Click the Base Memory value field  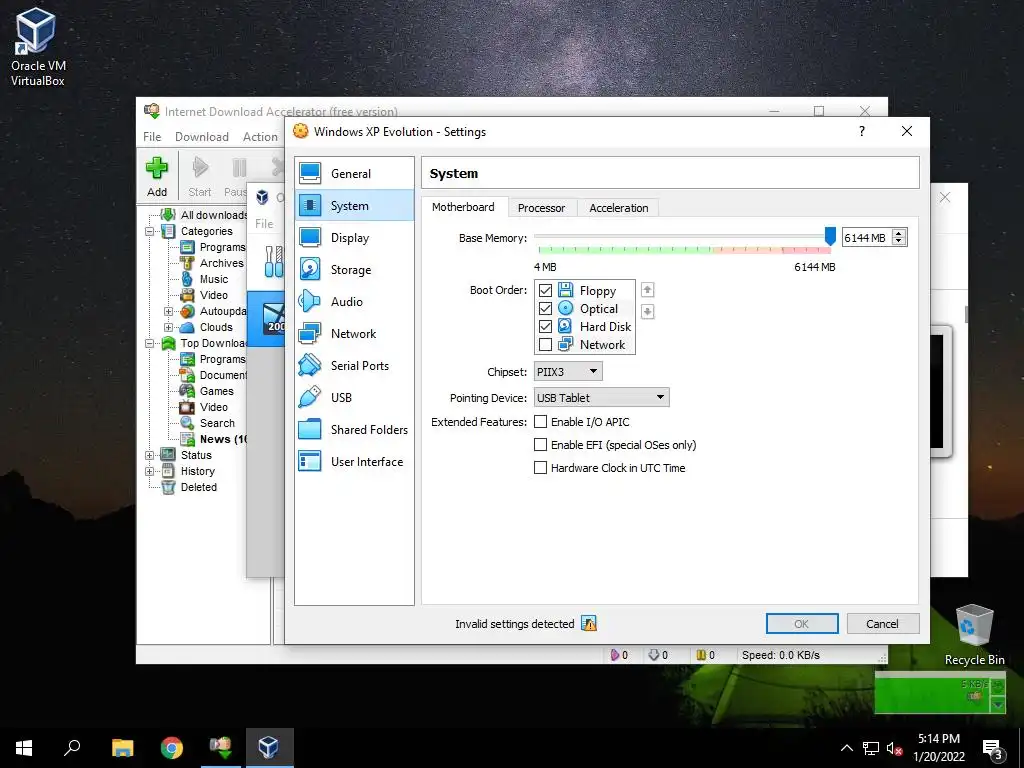click(x=867, y=238)
